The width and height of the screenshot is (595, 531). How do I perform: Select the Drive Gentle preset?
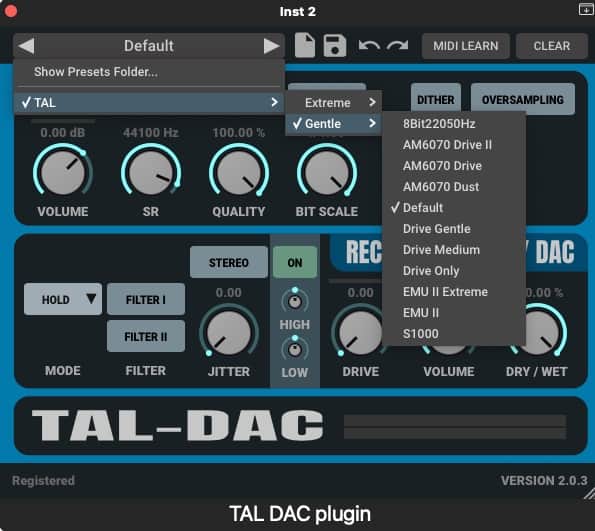(454, 229)
